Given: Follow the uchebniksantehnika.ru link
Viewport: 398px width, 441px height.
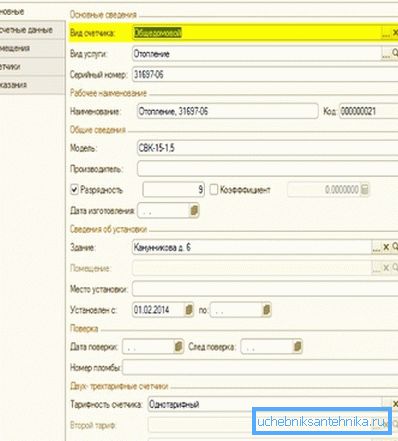Looking at the screenshot, I should click(321, 422).
